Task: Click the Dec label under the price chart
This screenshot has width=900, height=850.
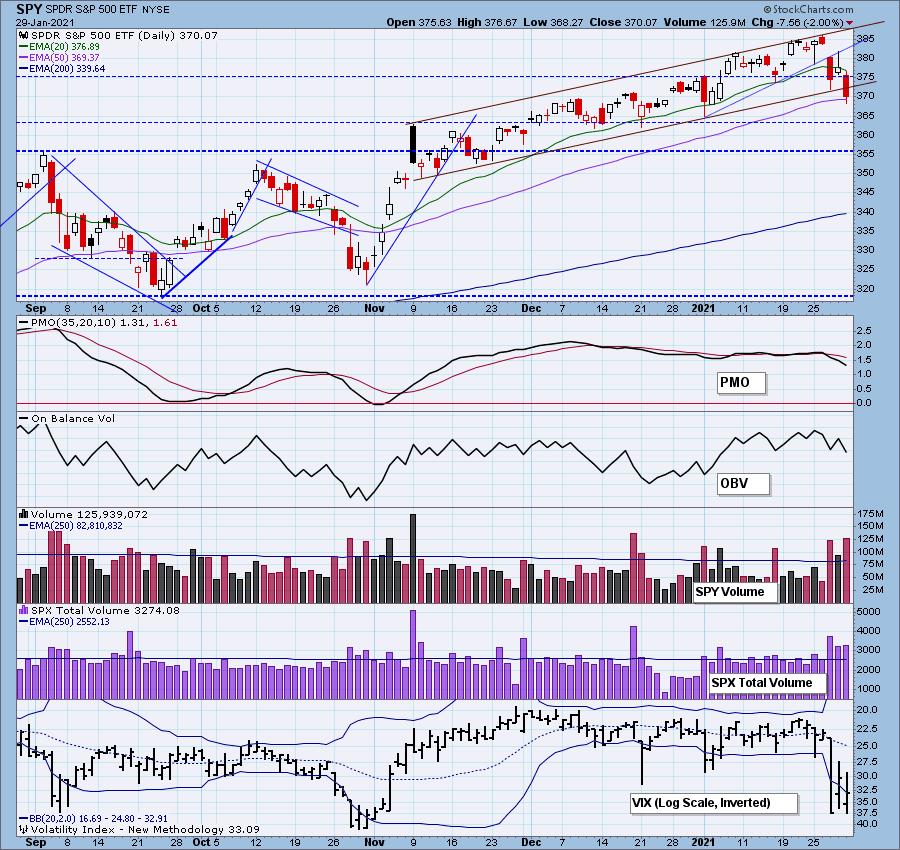Action: coord(531,309)
